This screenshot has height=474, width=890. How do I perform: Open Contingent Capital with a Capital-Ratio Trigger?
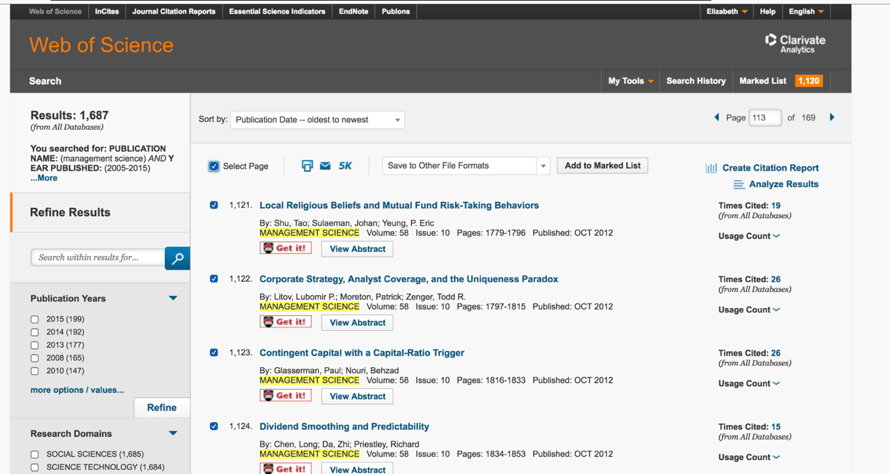[362, 353]
